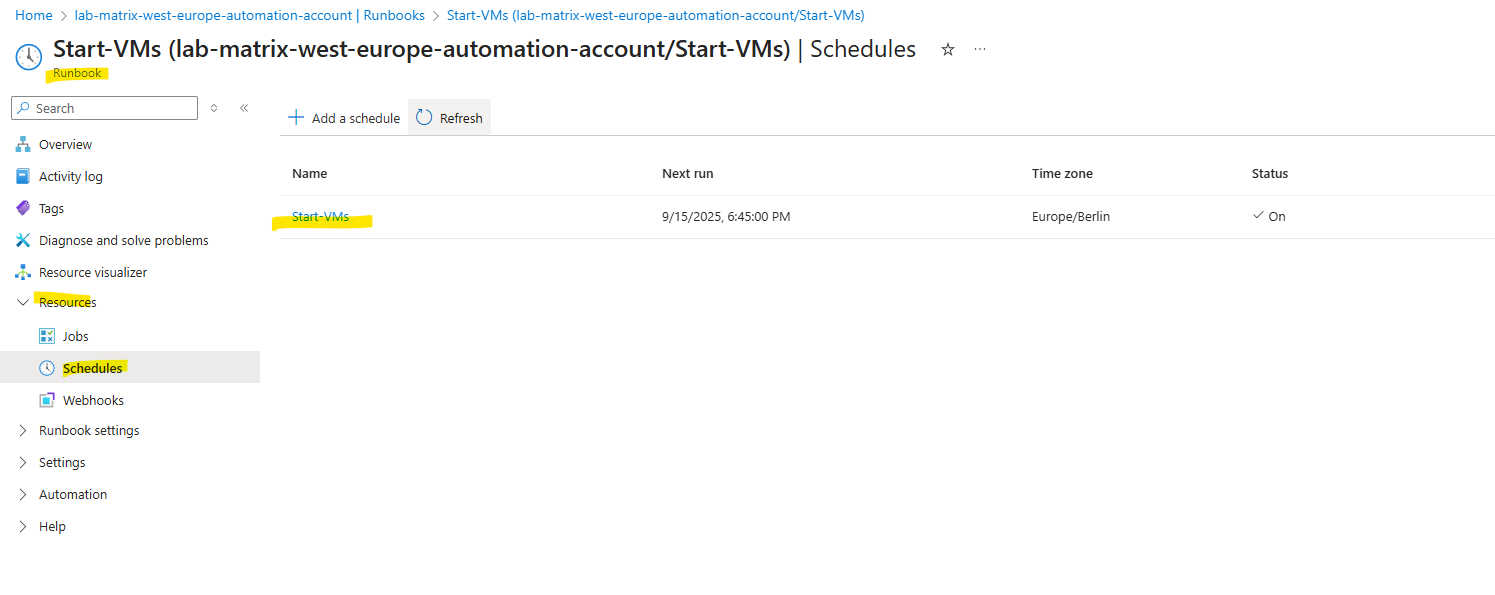Click the sidebar Search field

[105, 108]
